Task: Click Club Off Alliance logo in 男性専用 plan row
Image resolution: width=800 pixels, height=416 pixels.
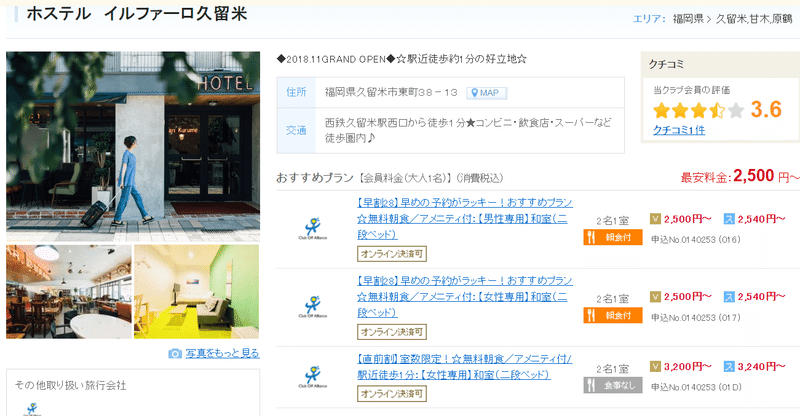Action: point(313,229)
